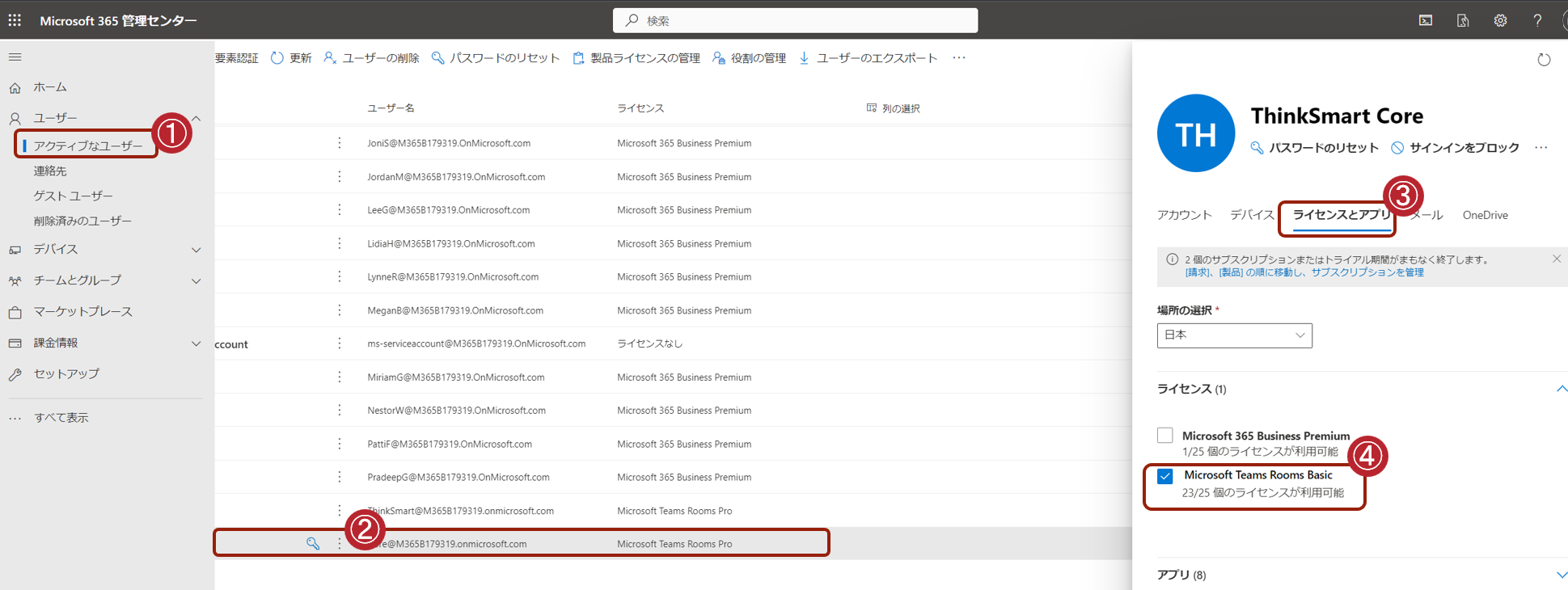Sort by ユーザー名 column header
Image resolution: width=1568 pixels, height=590 pixels.
[391, 108]
